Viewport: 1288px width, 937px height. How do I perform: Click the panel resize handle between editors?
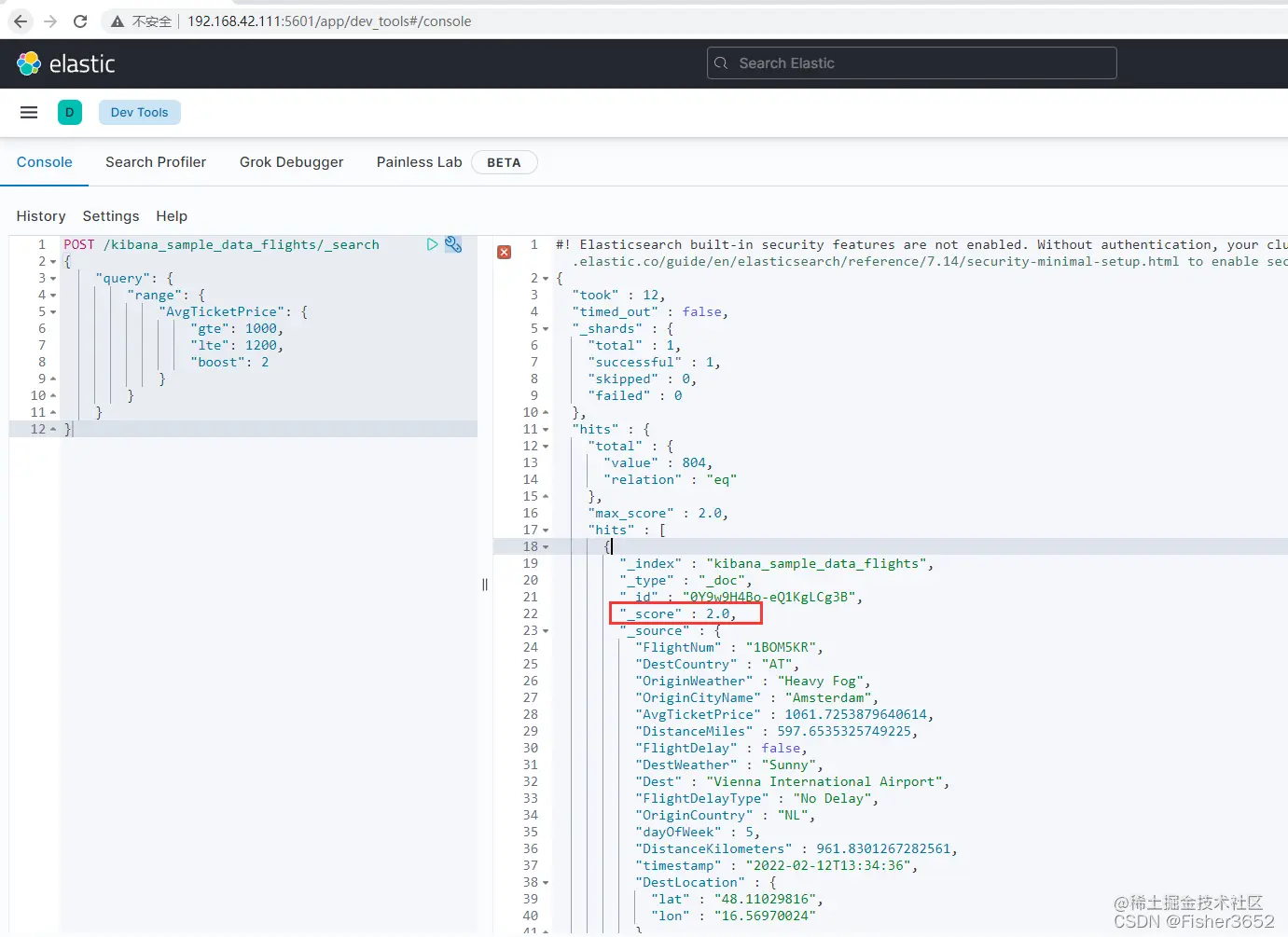pos(485,585)
